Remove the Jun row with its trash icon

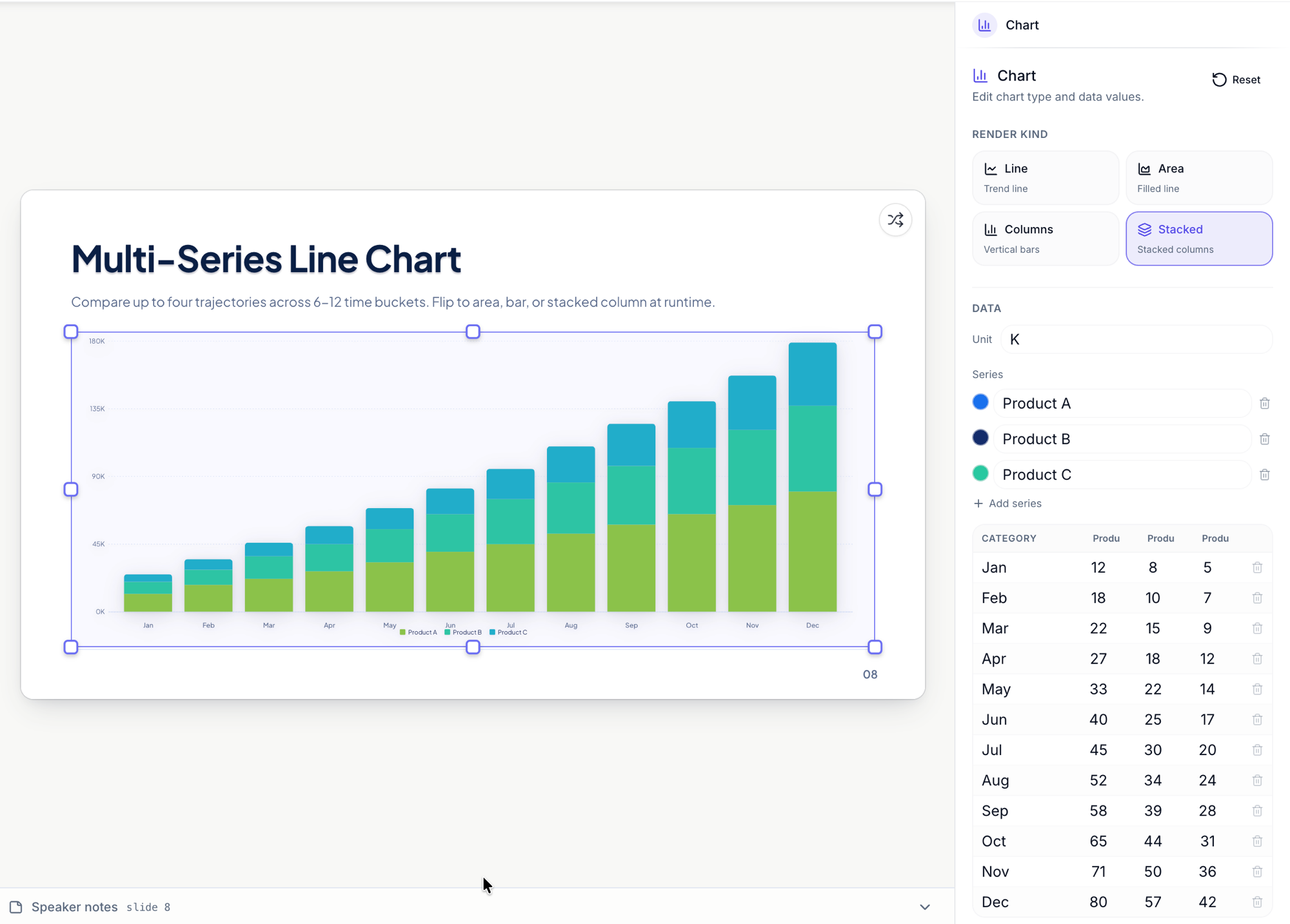click(x=1257, y=719)
